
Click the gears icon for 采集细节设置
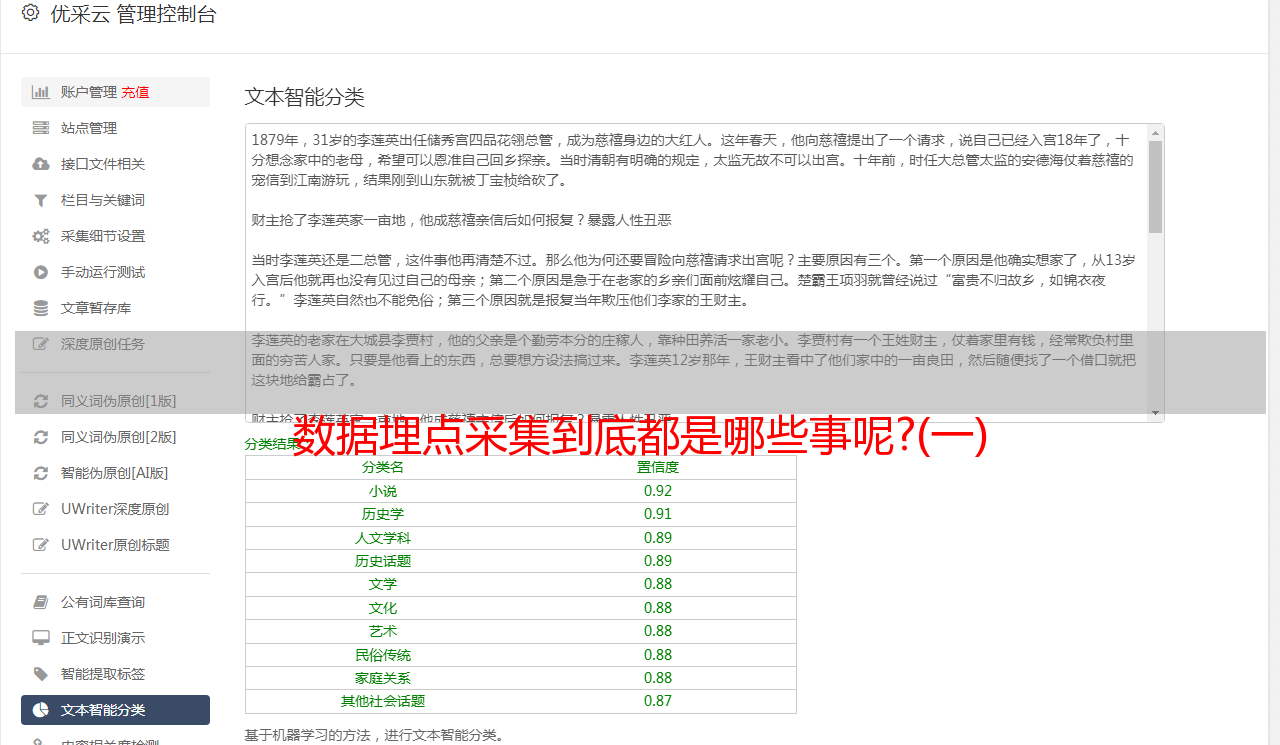click(41, 236)
